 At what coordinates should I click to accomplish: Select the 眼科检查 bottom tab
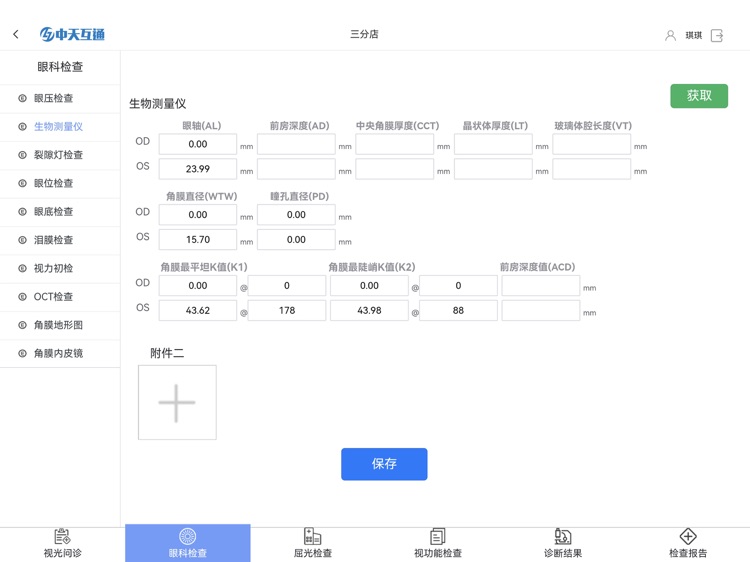coord(188,543)
